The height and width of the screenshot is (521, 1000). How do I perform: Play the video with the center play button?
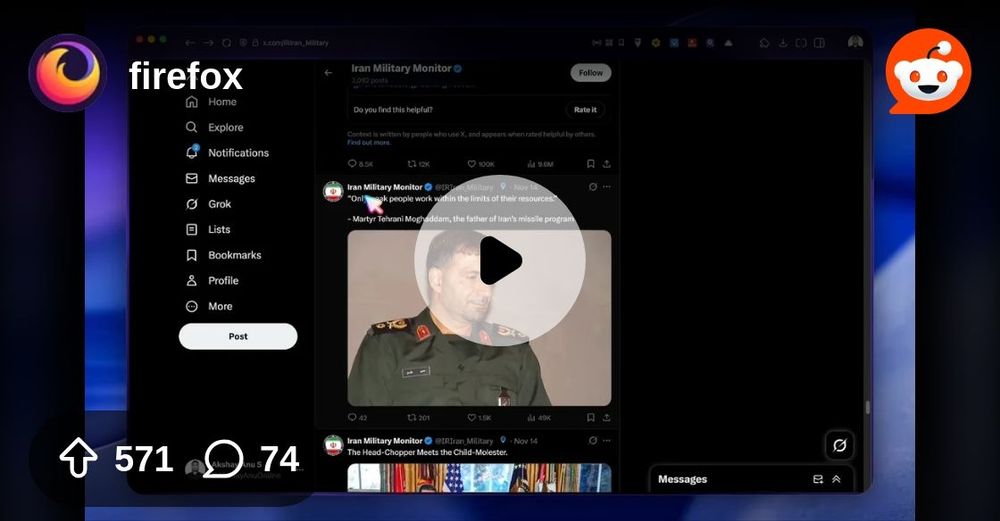[500, 260]
